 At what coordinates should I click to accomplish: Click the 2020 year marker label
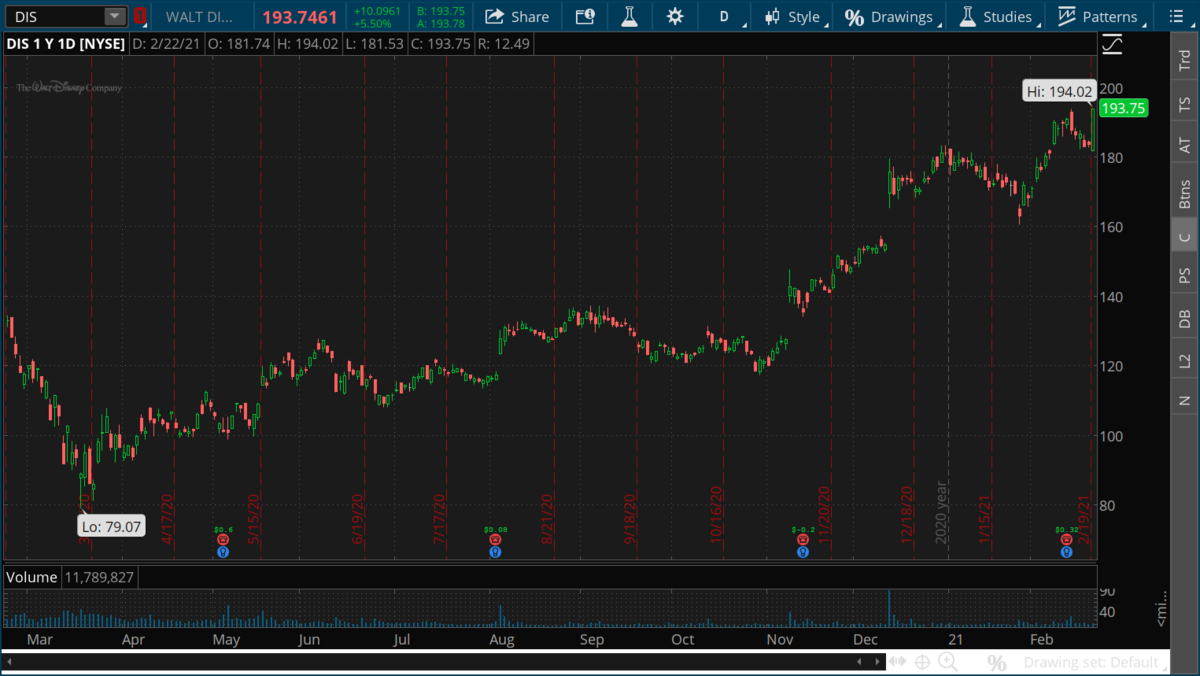[x=941, y=511]
